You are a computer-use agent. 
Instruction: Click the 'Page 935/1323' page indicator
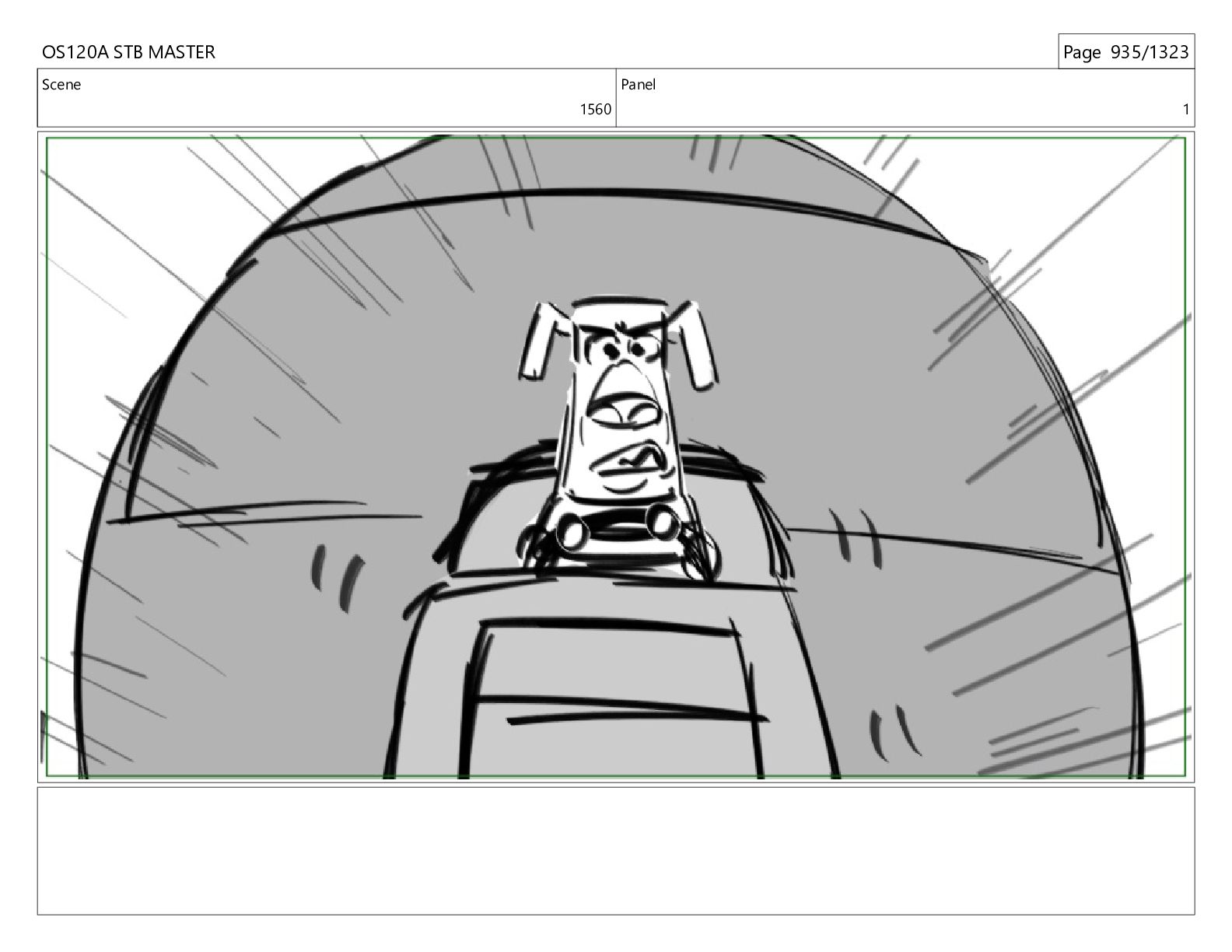1125,52
